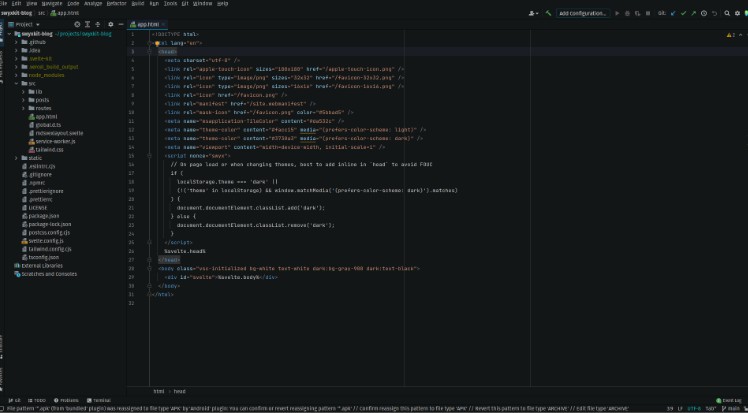Select tailwind.config.cjs in project tree
This screenshot has height=413, width=748.
coord(46,249)
